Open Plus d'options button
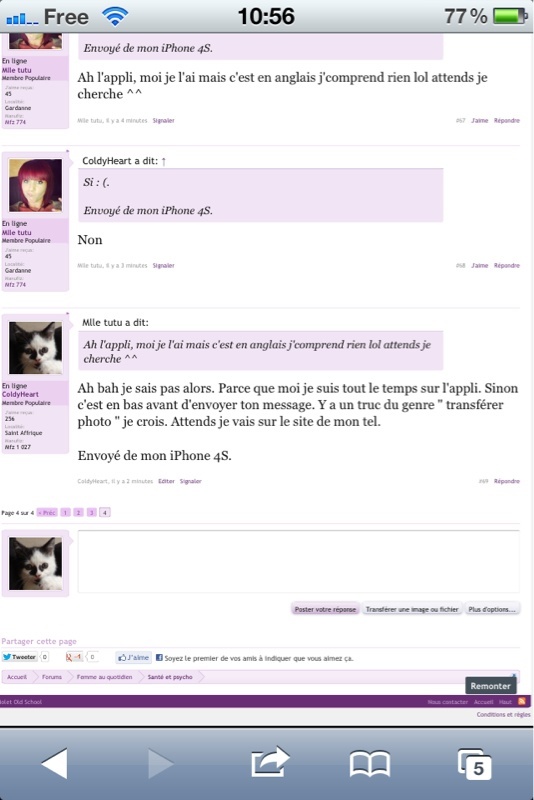 492,609
